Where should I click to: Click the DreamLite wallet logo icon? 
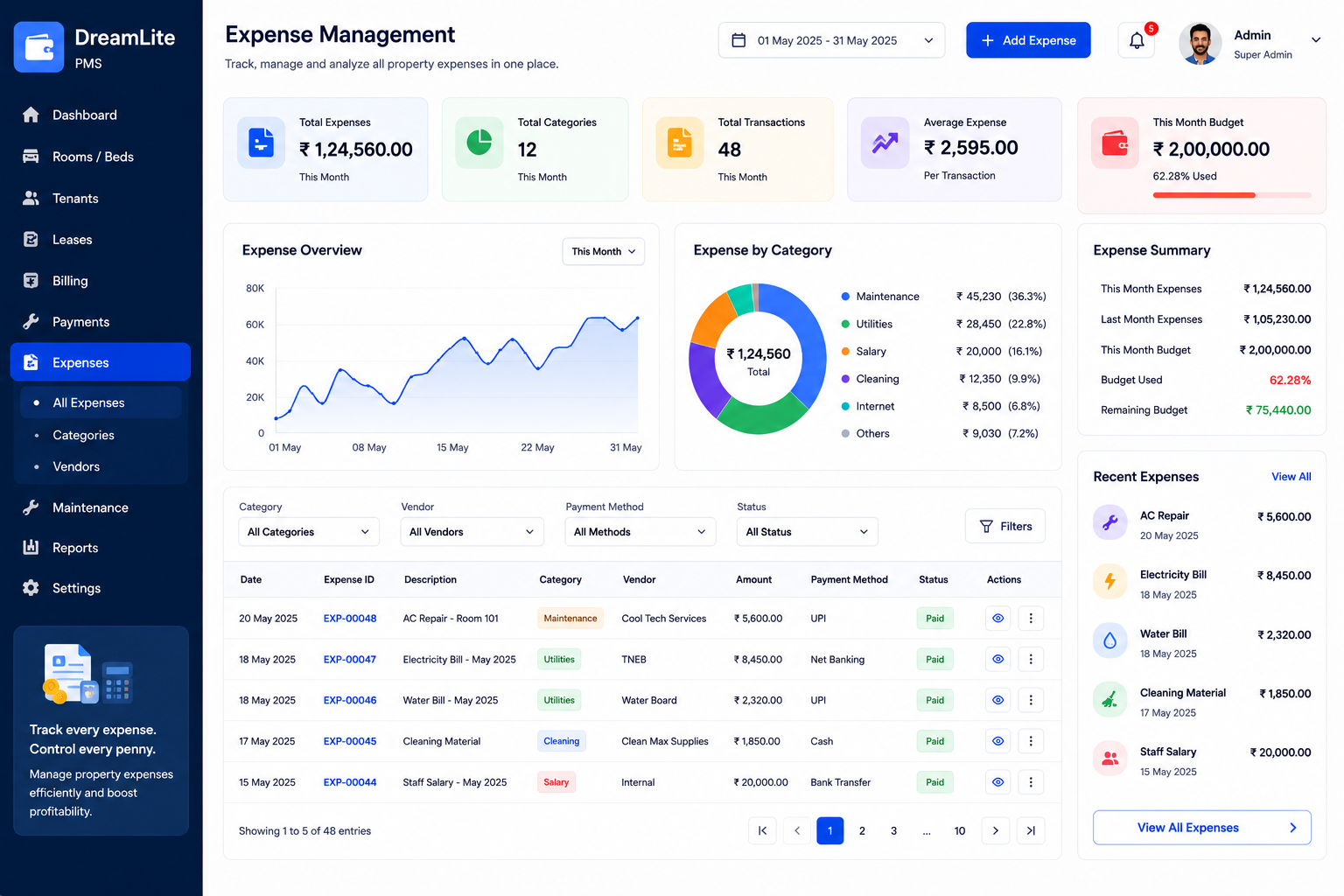38,47
